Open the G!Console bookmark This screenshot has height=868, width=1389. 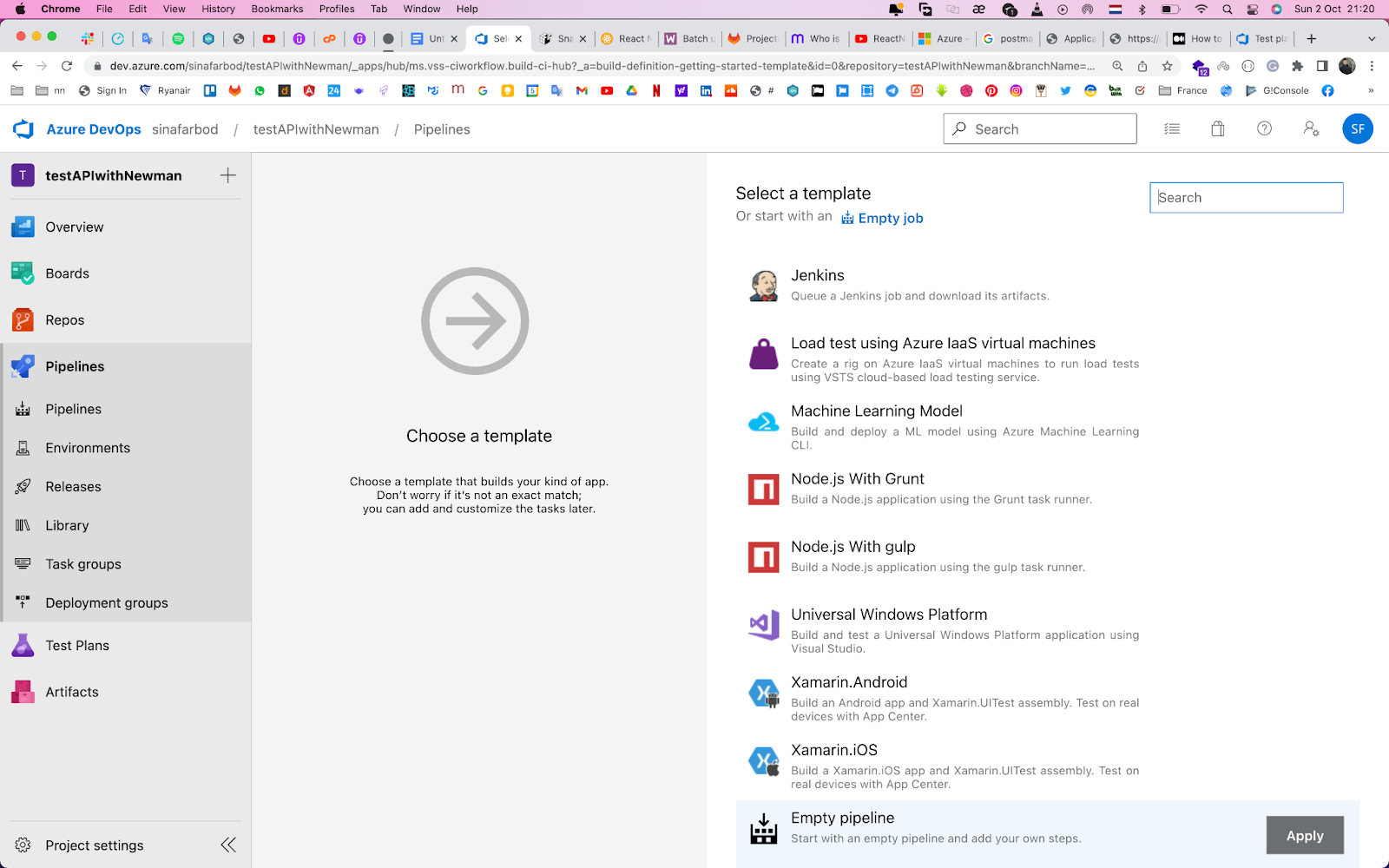click(1276, 90)
